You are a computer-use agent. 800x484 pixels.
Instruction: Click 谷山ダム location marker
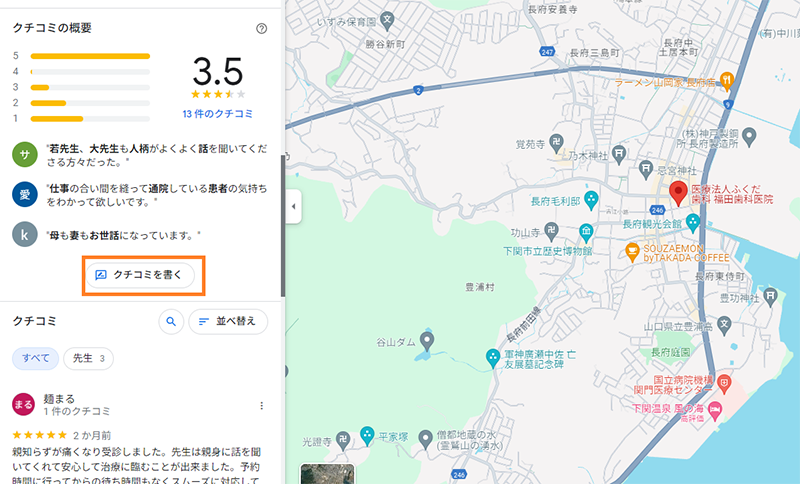427,341
